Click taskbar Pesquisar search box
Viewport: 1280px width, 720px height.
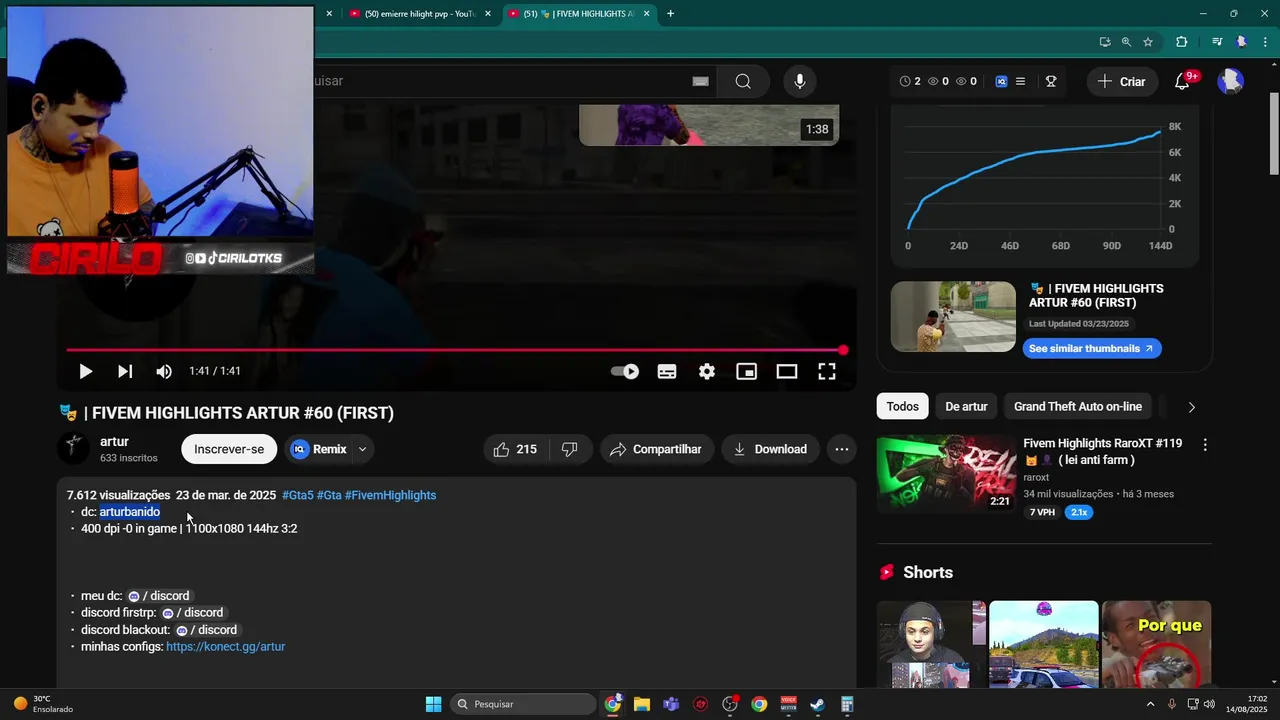coord(522,704)
